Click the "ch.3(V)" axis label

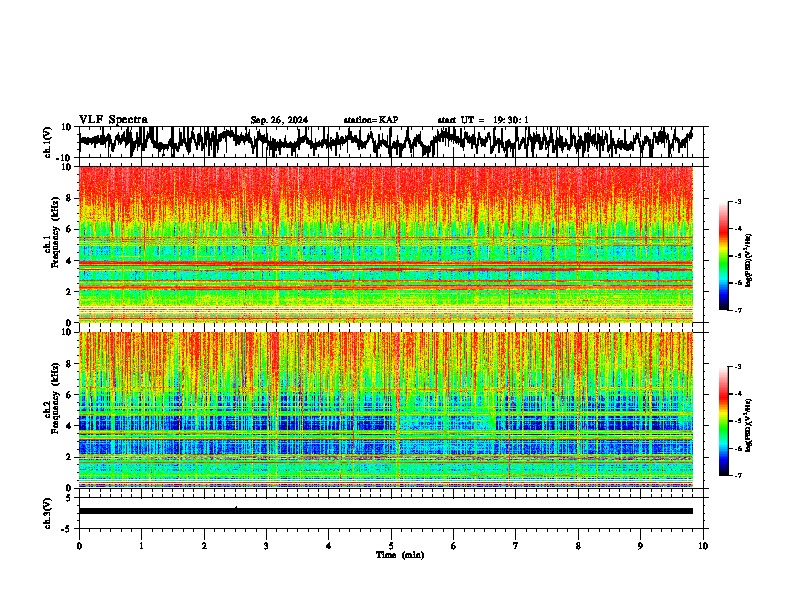[49, 513]
